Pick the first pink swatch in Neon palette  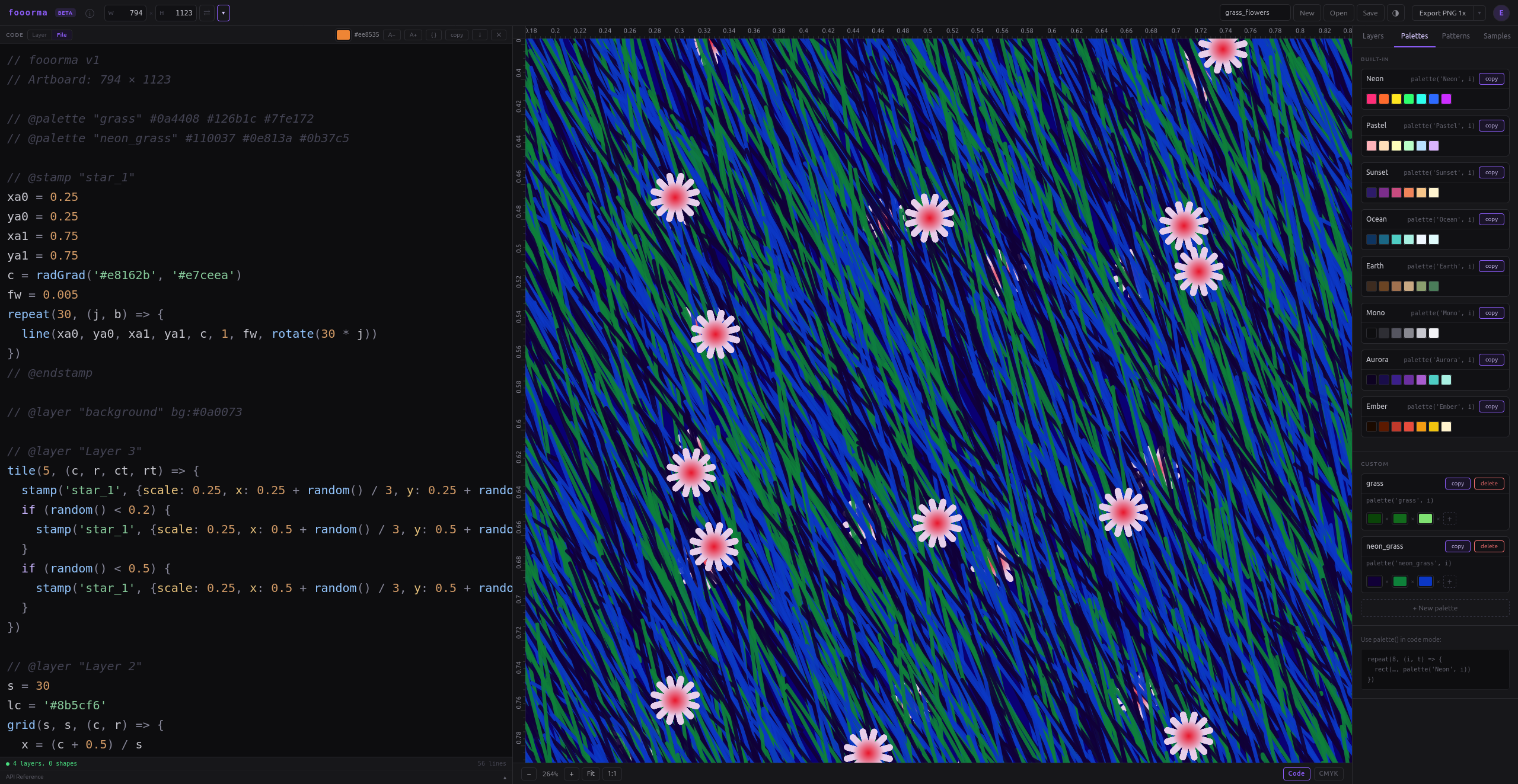pyautogui.click(x=1372, y=99)
